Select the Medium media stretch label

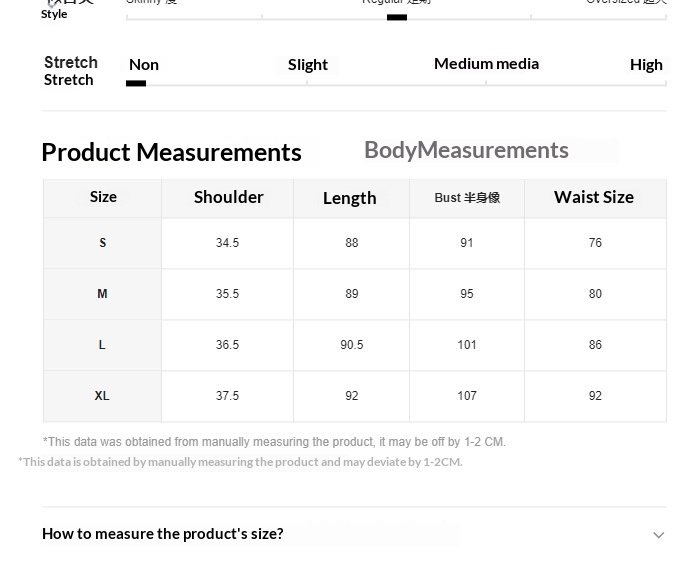[486, 64]
